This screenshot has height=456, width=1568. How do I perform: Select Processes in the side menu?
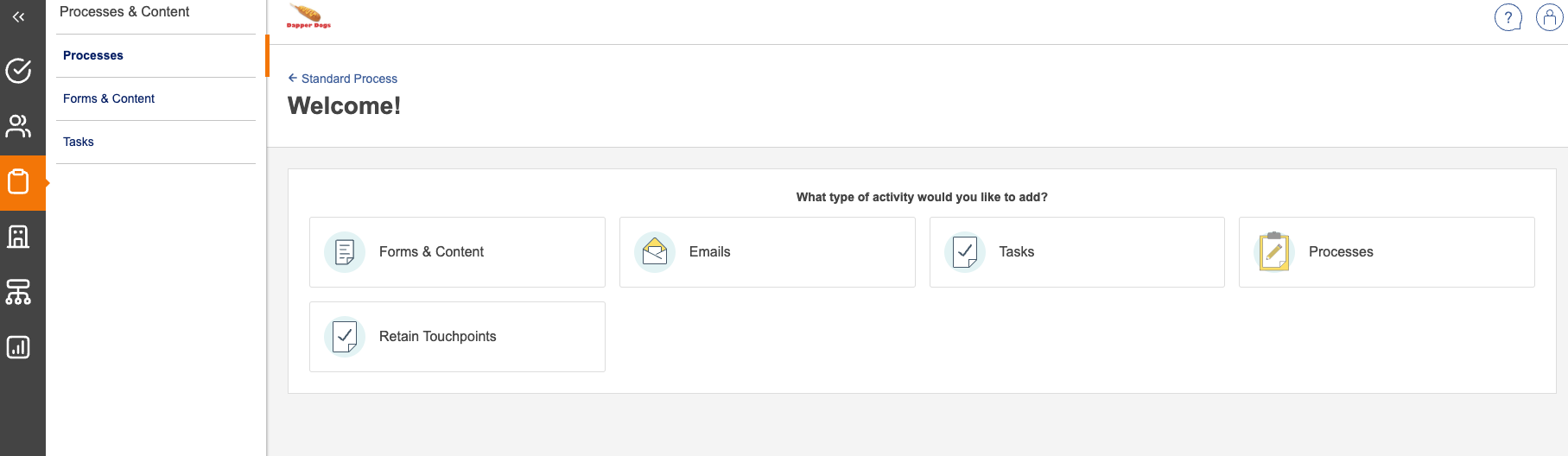pos(93,55)
